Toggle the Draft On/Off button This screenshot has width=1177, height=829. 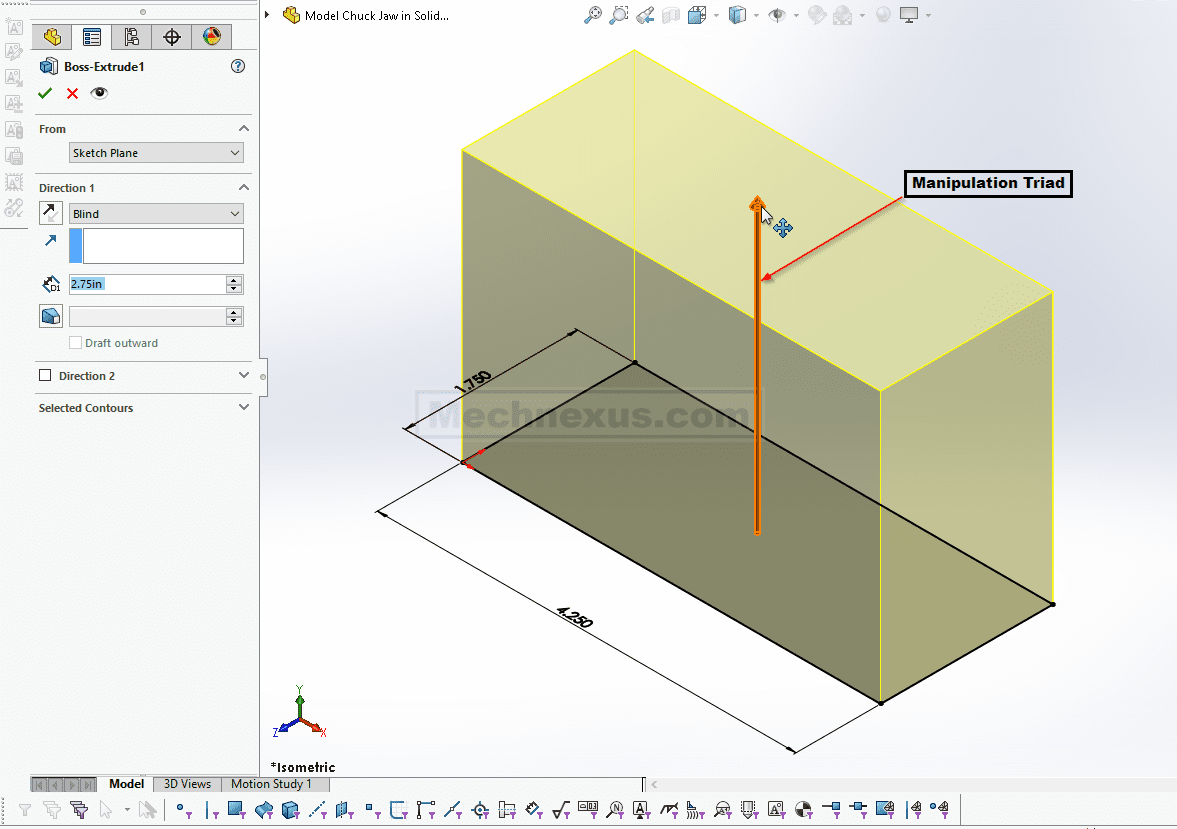coord(50,316)
